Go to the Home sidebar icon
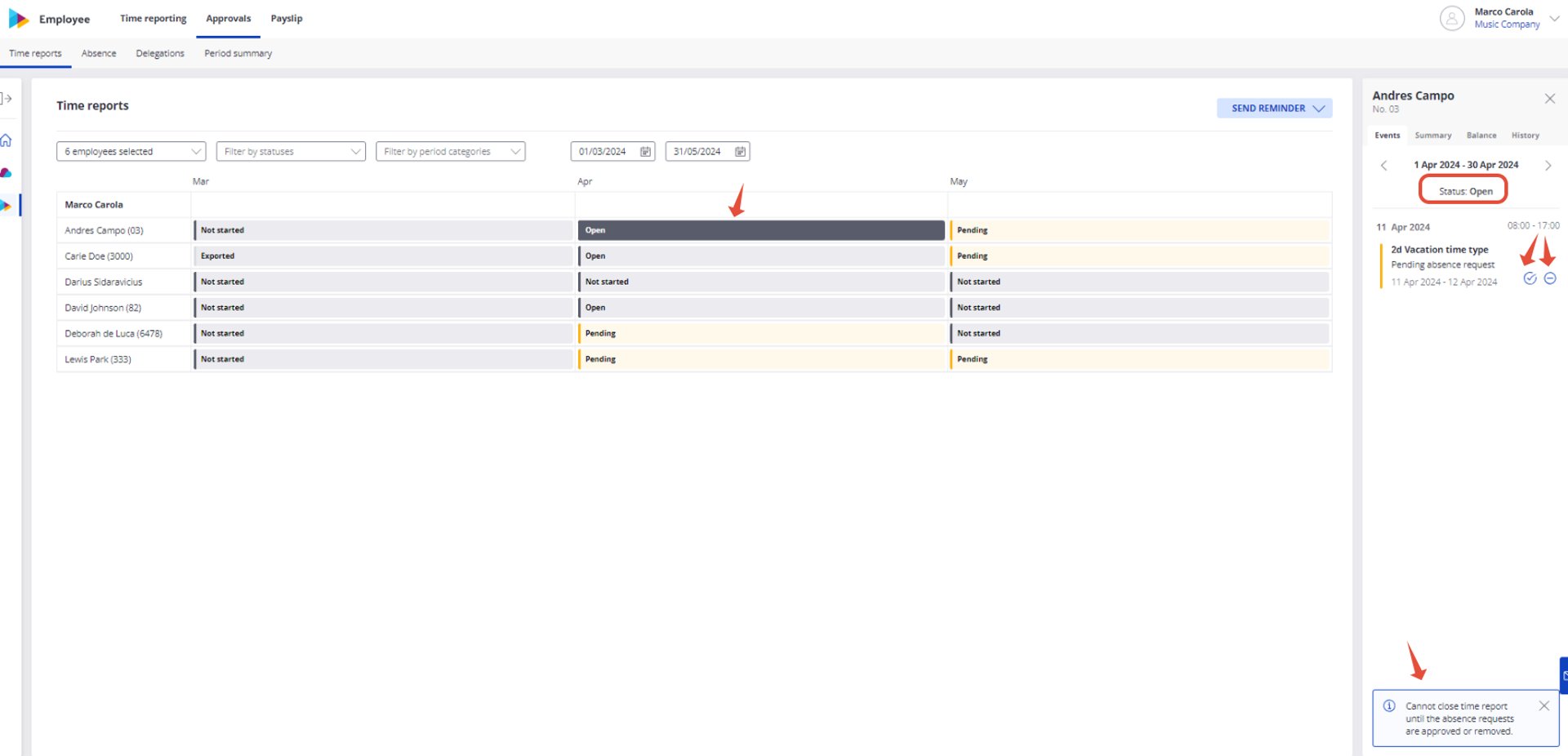The height and width of the screenshot is (756, 1568). [7, 140]
